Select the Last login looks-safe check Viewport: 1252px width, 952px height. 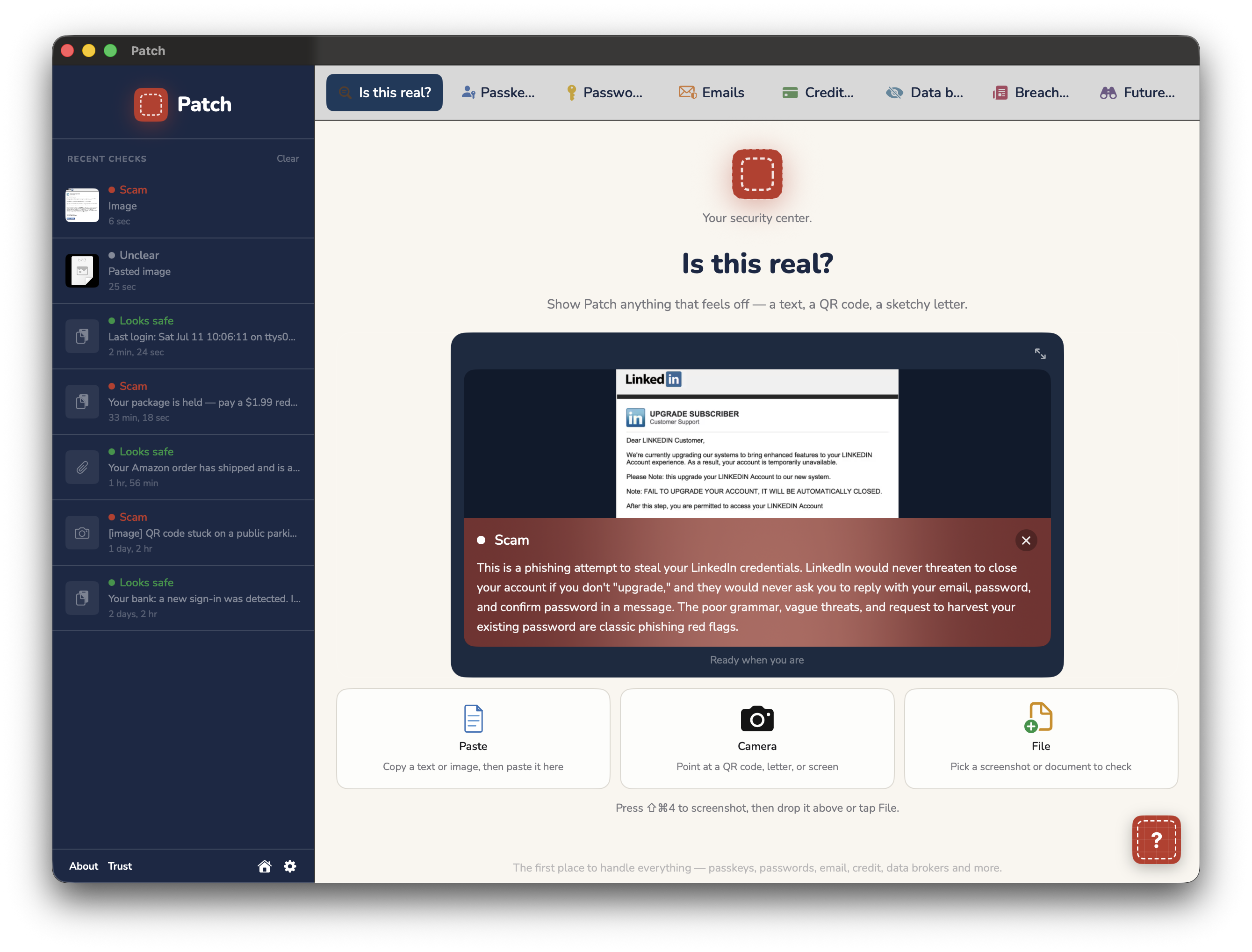click(x=184, y=336)
